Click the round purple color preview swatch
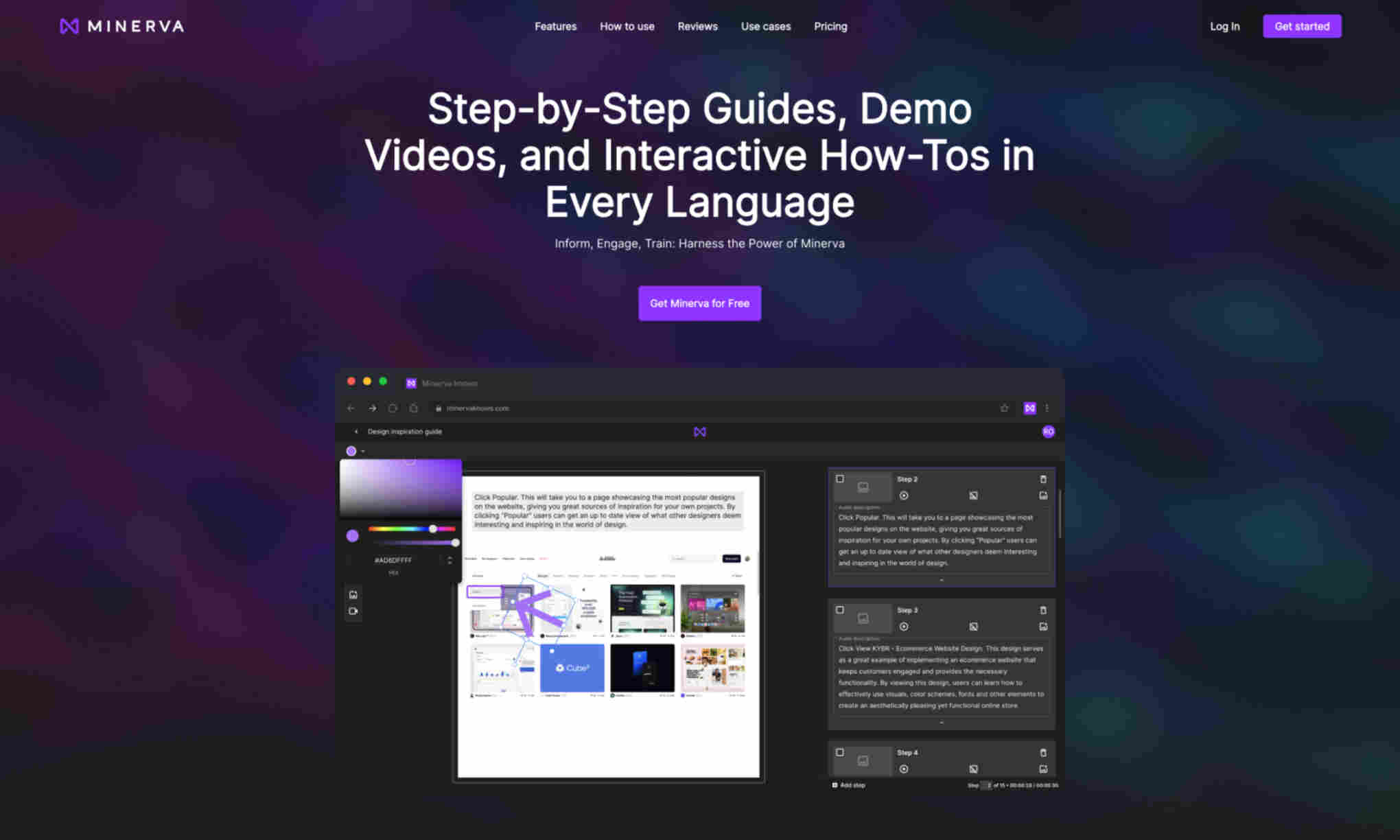 (352, 536)
